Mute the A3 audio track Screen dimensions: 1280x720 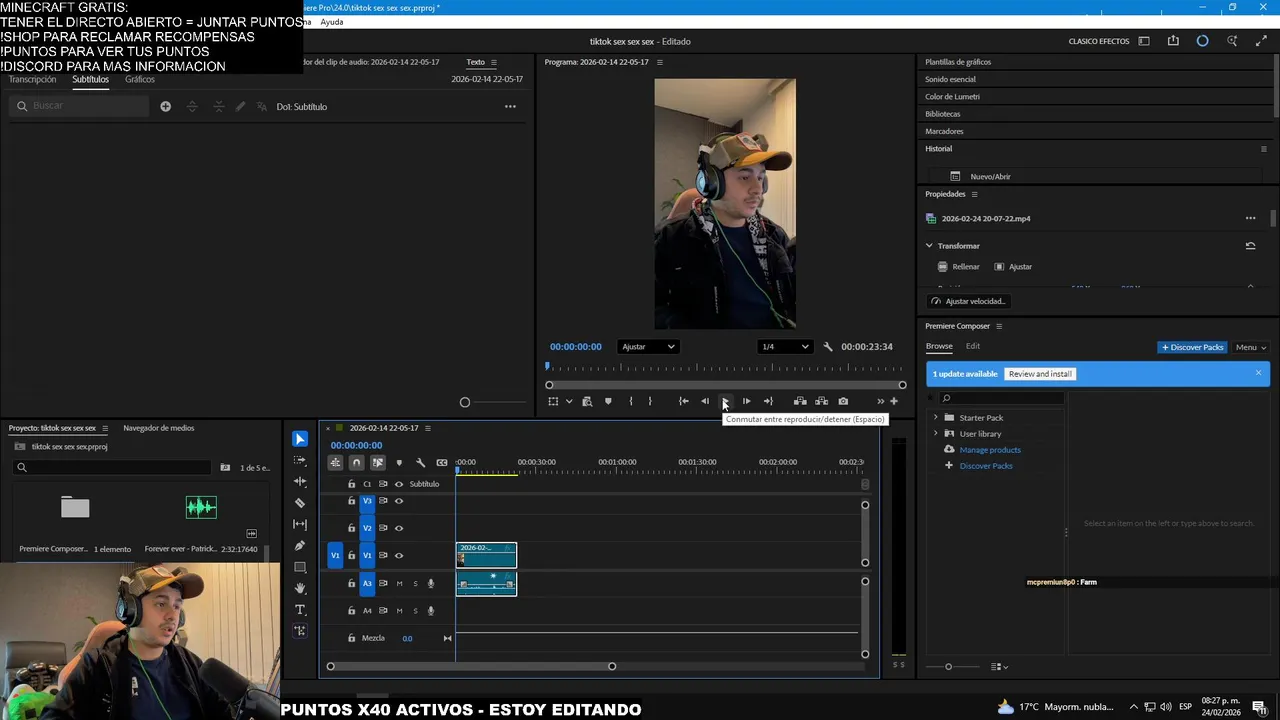[399, 583]
